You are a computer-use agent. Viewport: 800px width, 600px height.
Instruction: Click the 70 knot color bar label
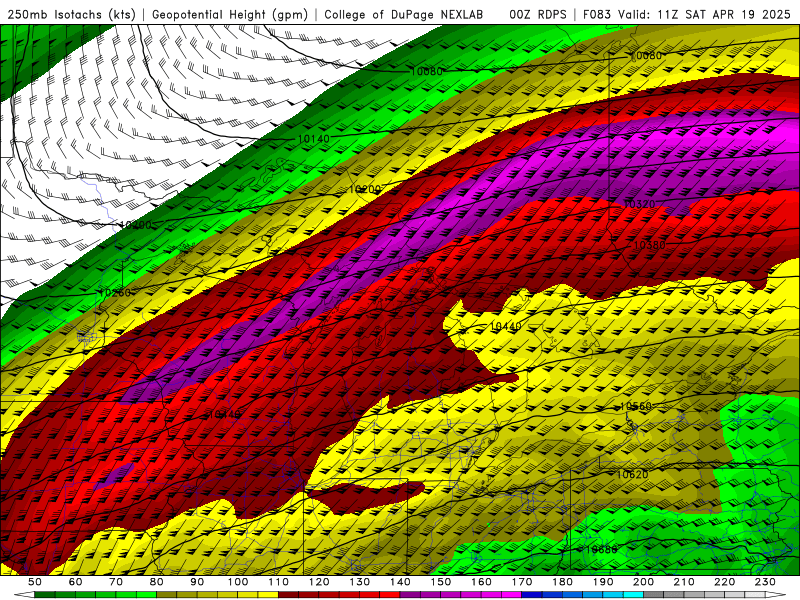[x=116, y=582]
